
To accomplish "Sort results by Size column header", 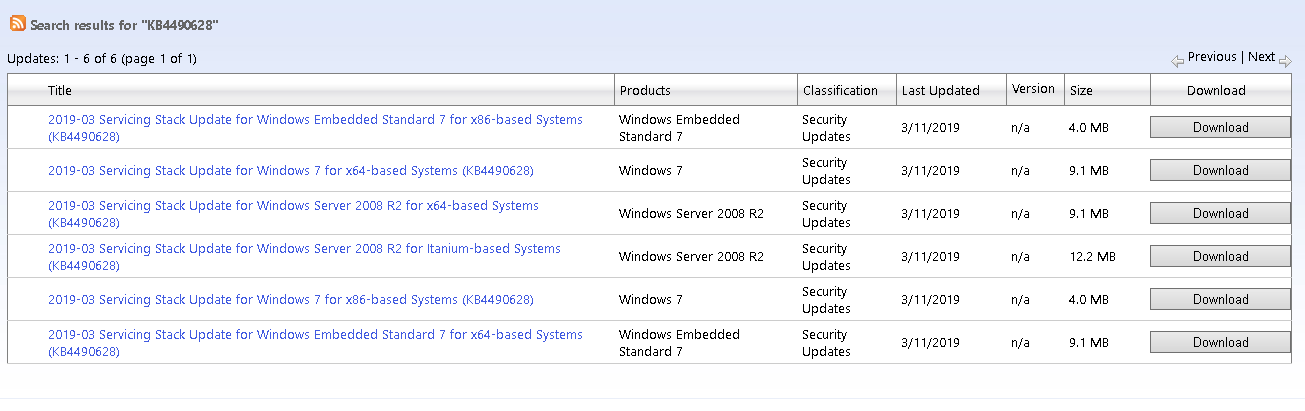I will [1081, 90].
